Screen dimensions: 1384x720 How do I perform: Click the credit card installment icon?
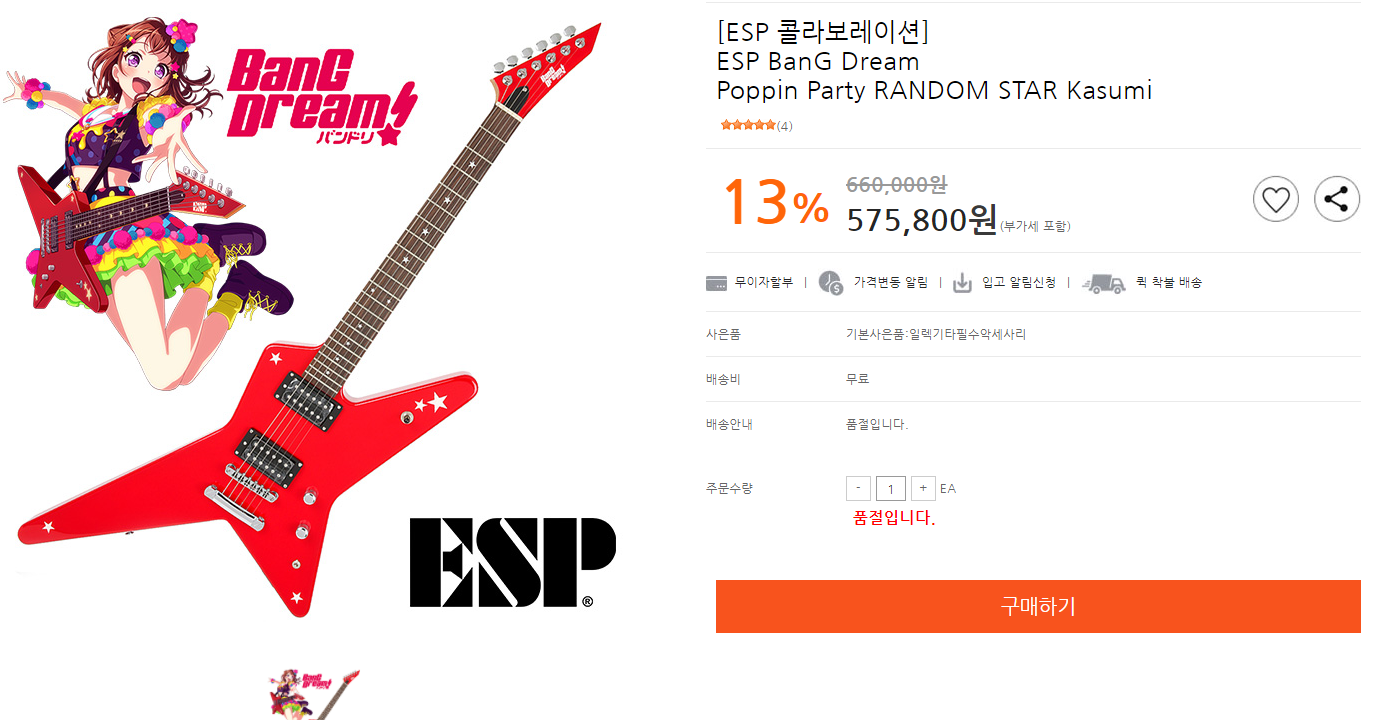(716, 283)
